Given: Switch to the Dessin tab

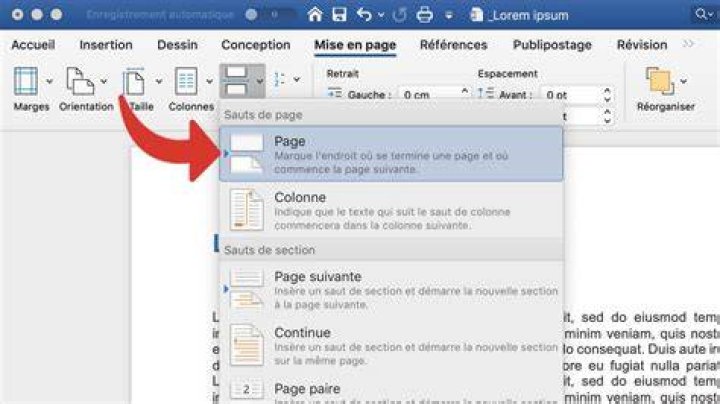Looking at the screenshot, I should tap(177, 45).
